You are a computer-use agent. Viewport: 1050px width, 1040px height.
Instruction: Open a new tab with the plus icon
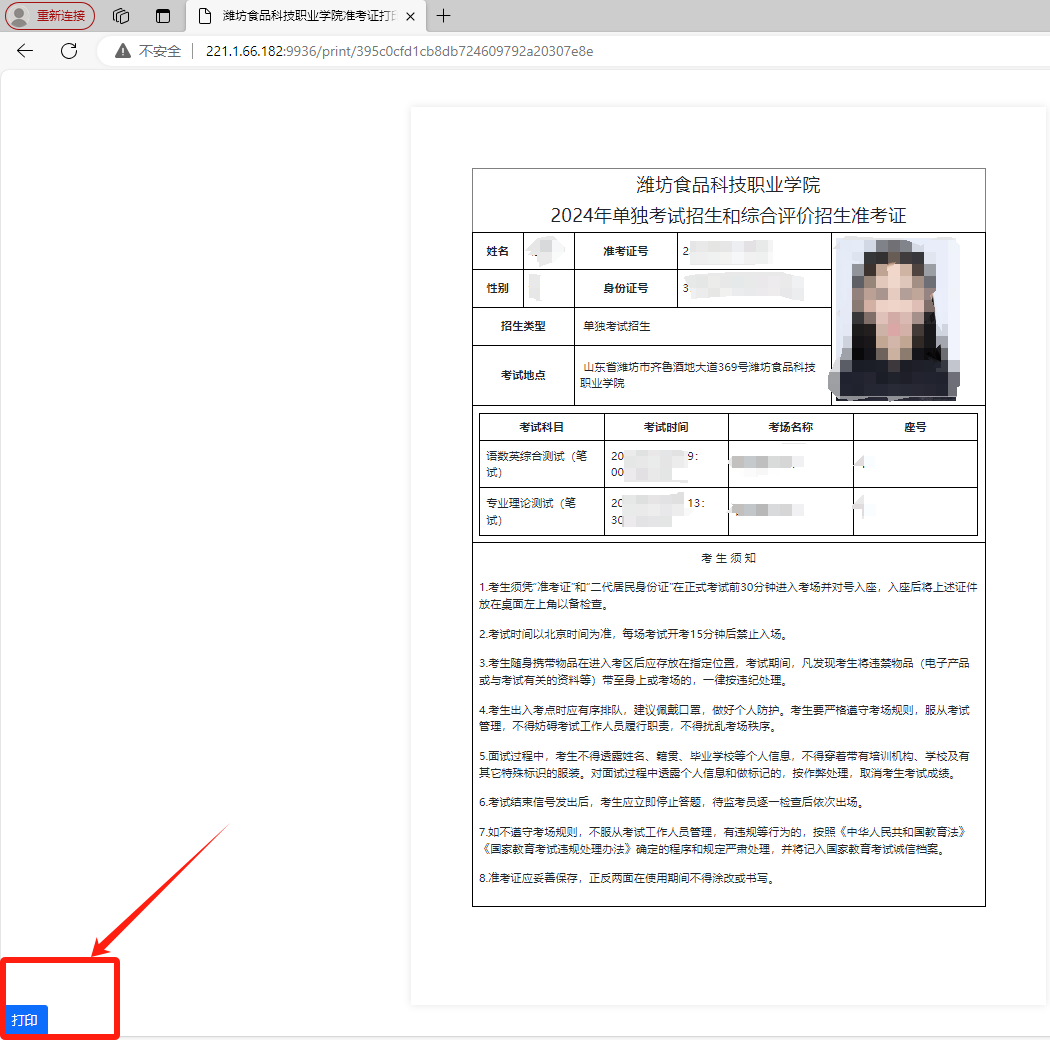point(444,16)
